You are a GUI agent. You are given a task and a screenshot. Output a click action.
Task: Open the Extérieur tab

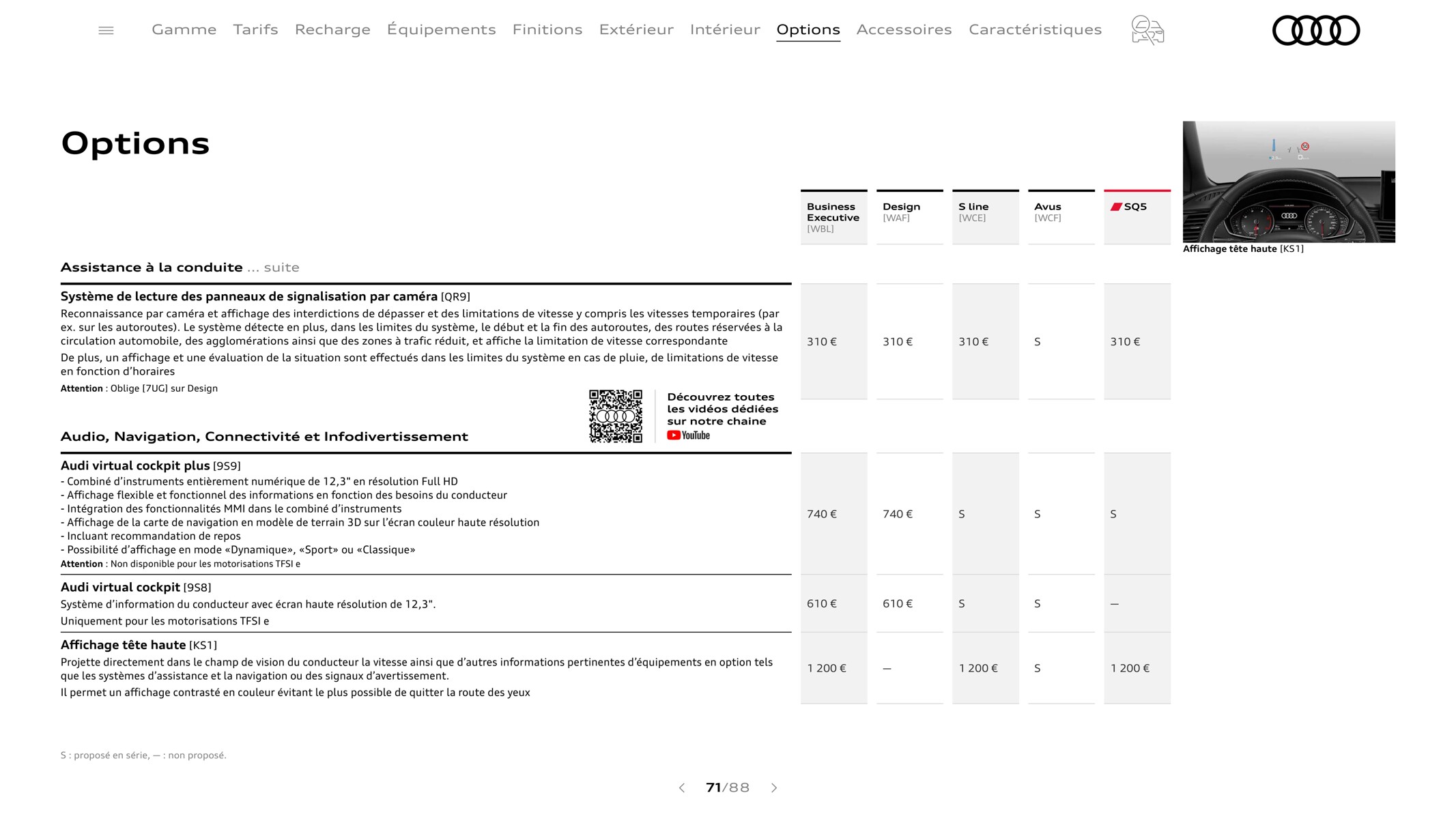tap(636, 29)
